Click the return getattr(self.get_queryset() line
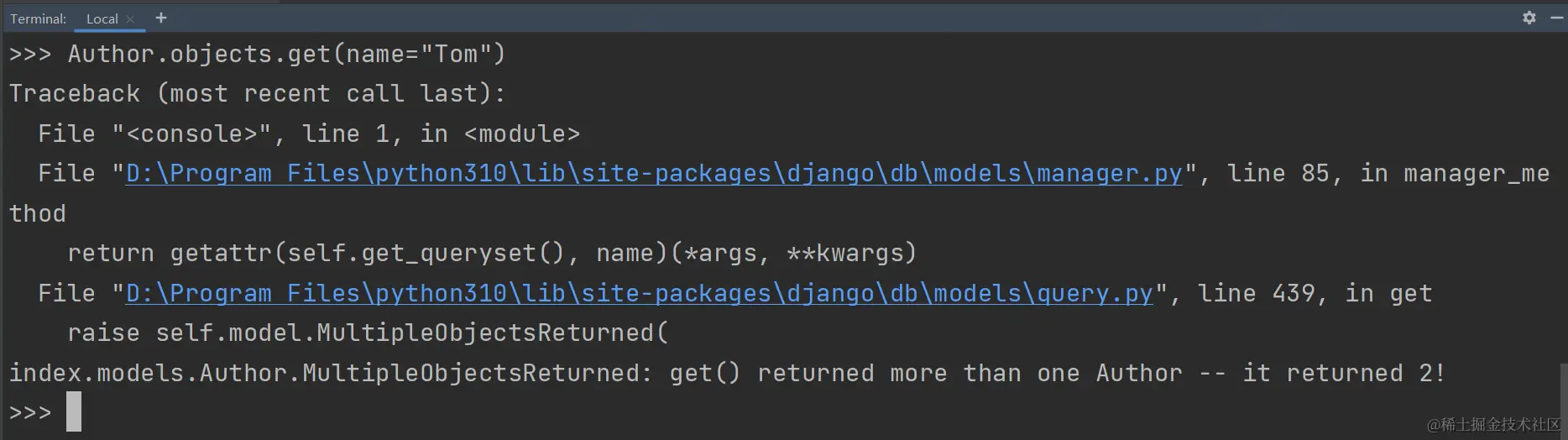 (492, 253)
